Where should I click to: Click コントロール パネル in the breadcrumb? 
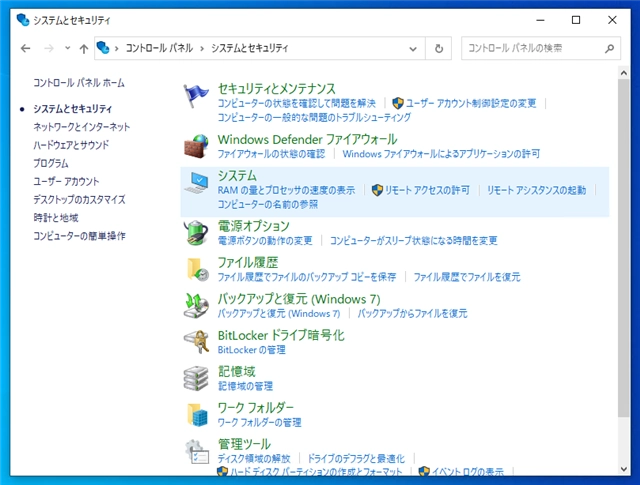[159, 48]
